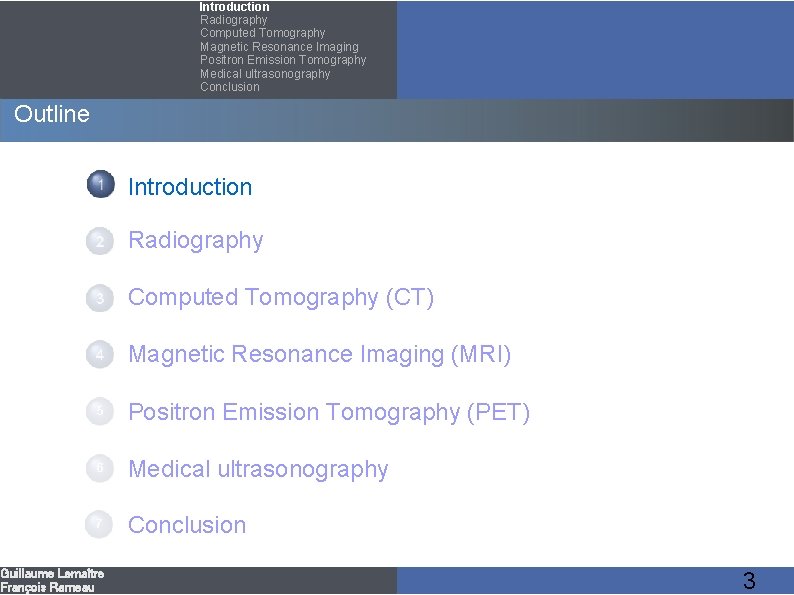The image size is (794, 595).
Task: Open the Introduction outline entry
Action: point(190,187)
